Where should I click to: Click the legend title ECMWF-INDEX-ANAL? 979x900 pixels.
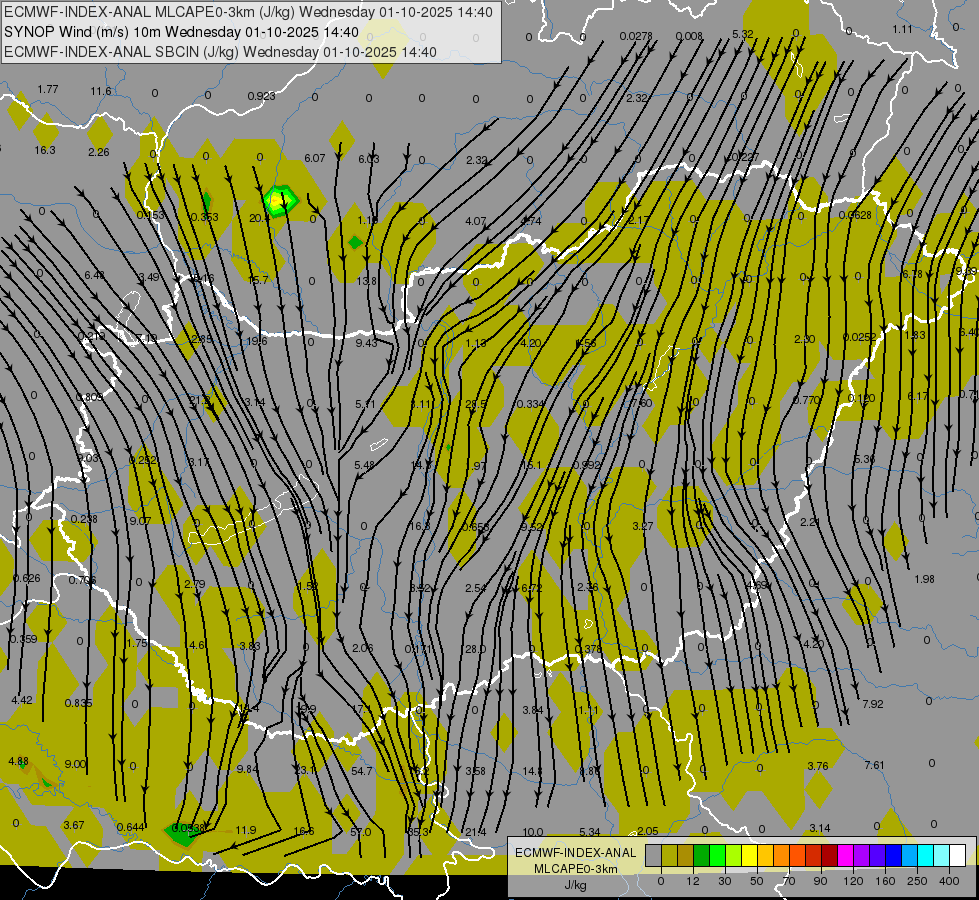(x=575, y=853)
